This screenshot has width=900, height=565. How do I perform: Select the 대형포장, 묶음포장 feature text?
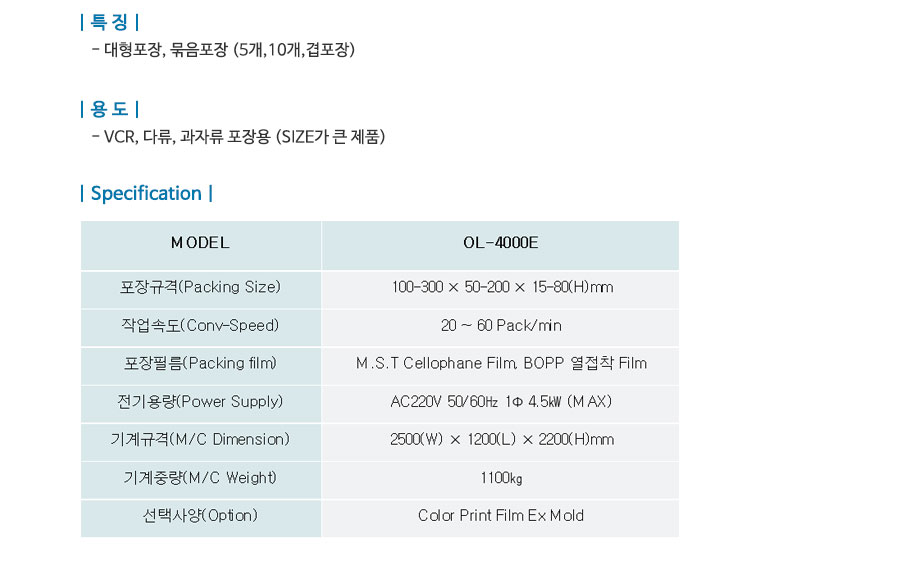[229, 49]
